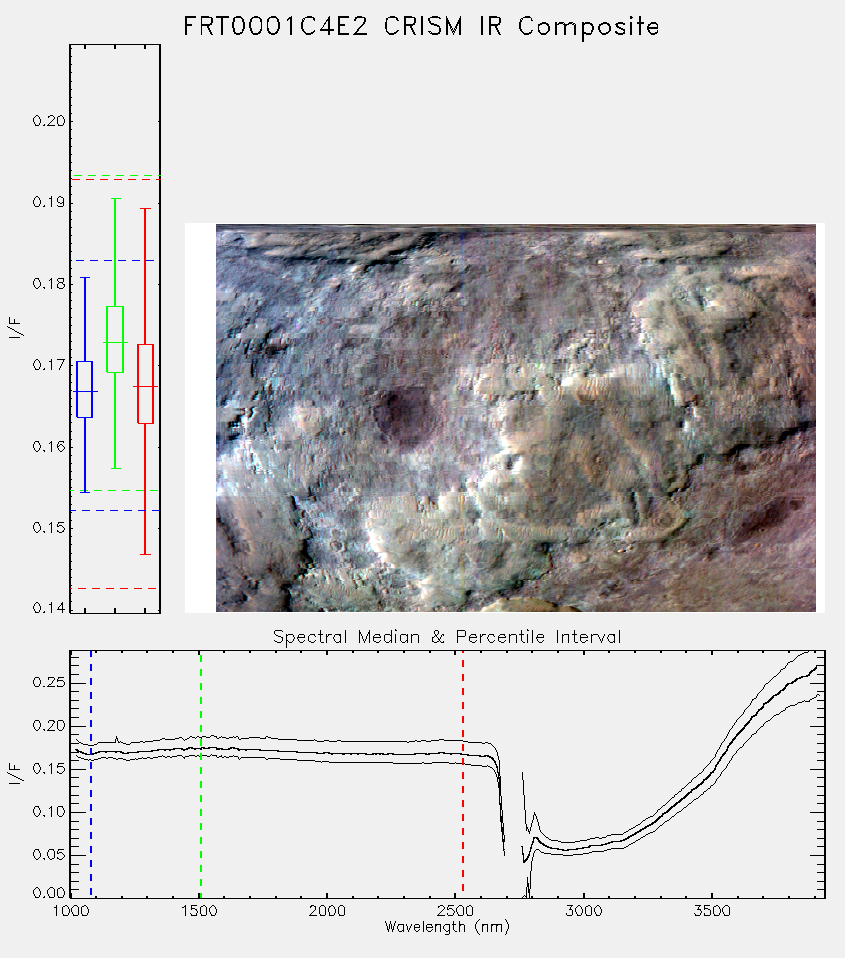Image resolution: width=845 pixels, height=958 pixels.
Task: Click the upper green dashed limit line
Action: tap(115, 176)
